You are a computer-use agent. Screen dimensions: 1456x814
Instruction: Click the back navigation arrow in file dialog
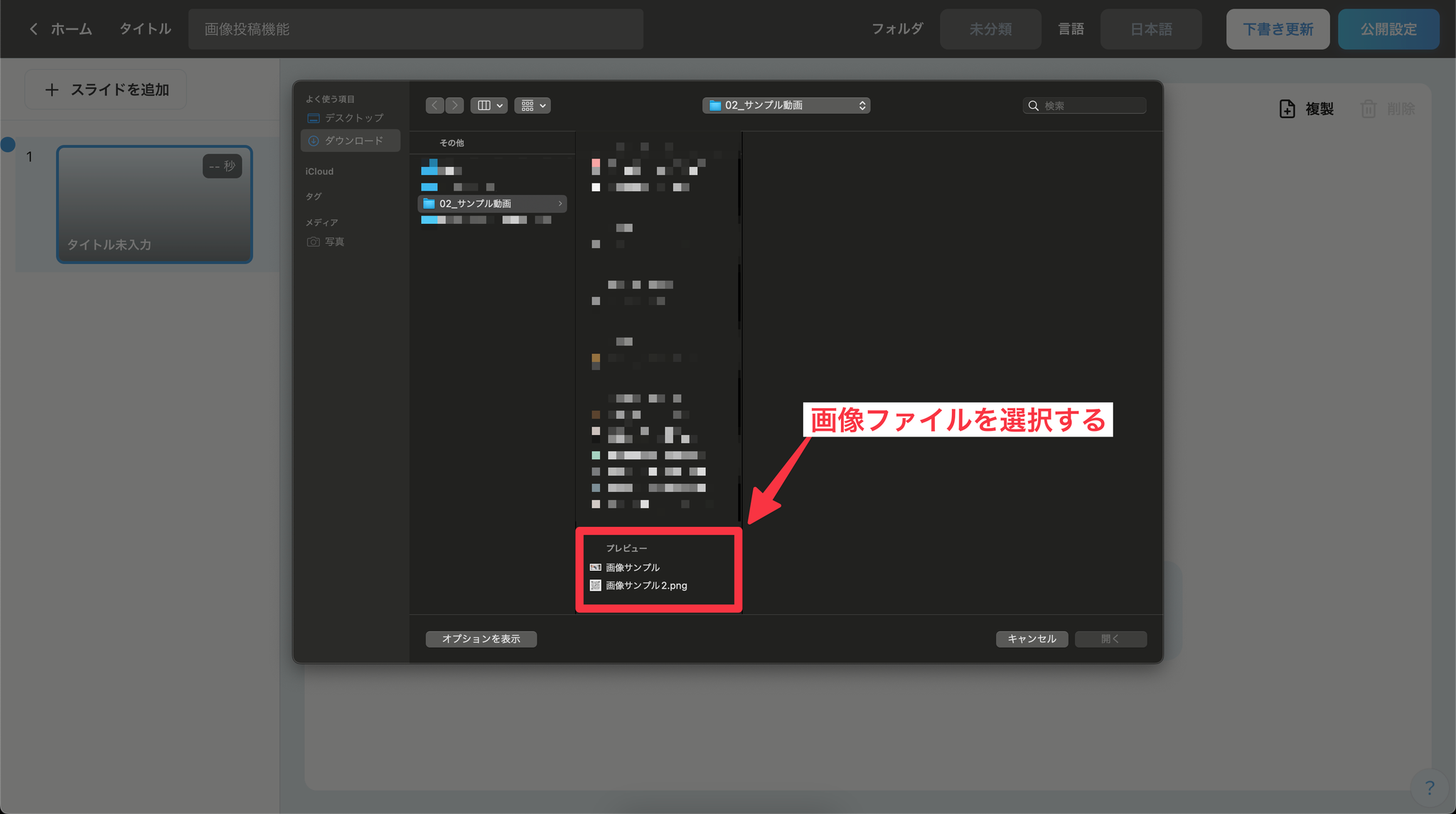434,105
